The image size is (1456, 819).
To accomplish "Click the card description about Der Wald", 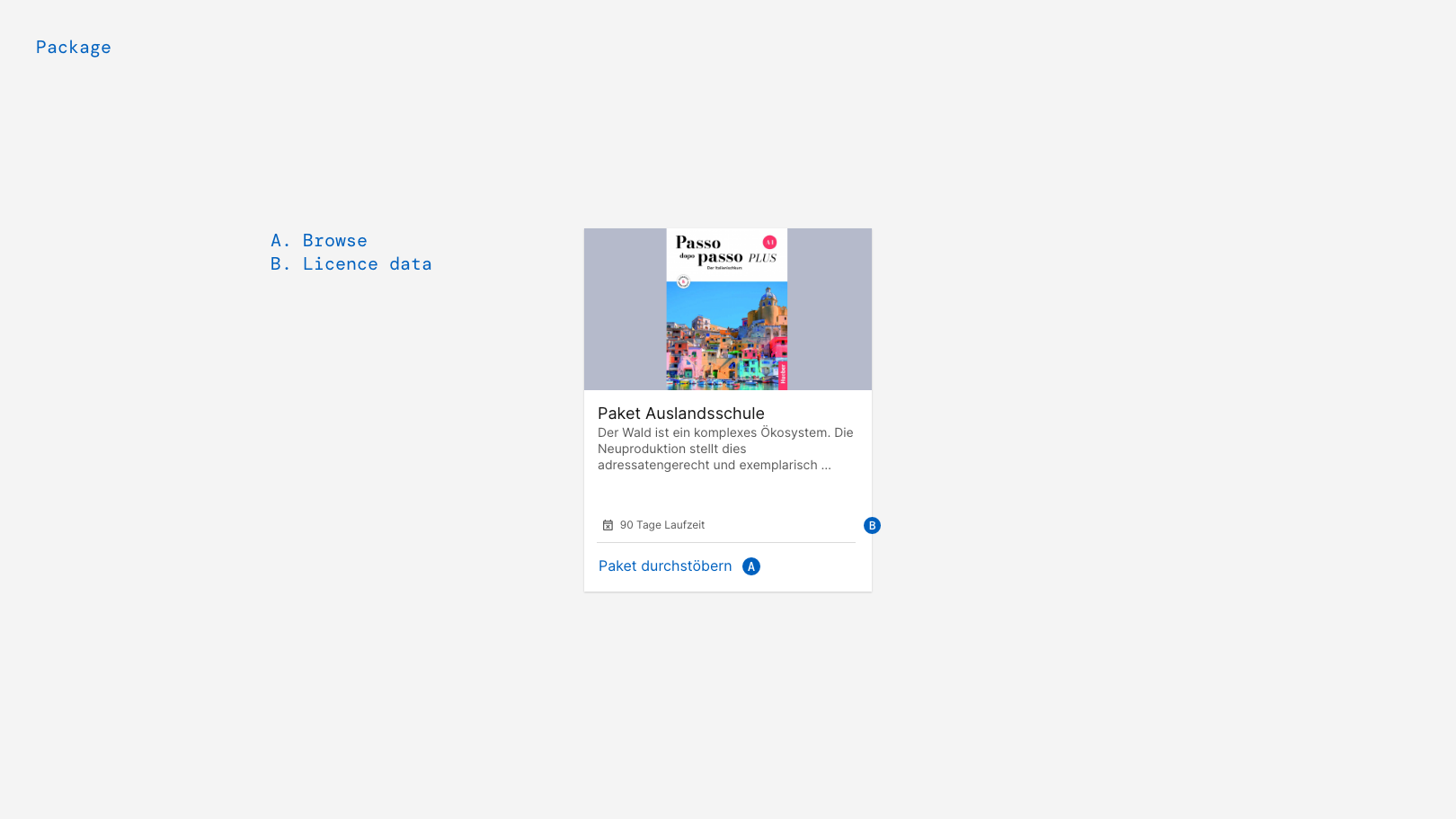I will pyautogui.click(x=726, y=449).
